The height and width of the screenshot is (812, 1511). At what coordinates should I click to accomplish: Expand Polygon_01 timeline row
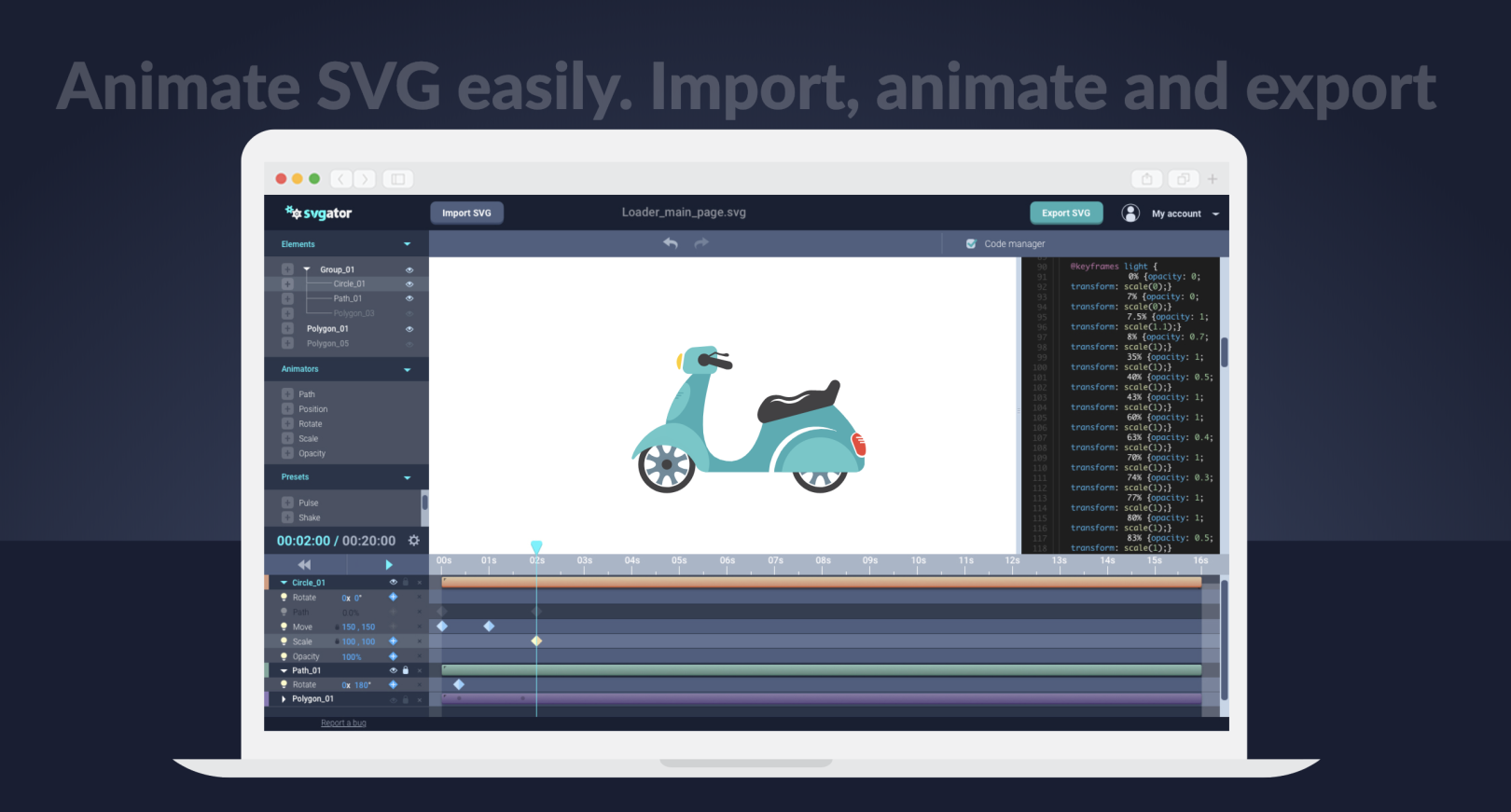284,698
